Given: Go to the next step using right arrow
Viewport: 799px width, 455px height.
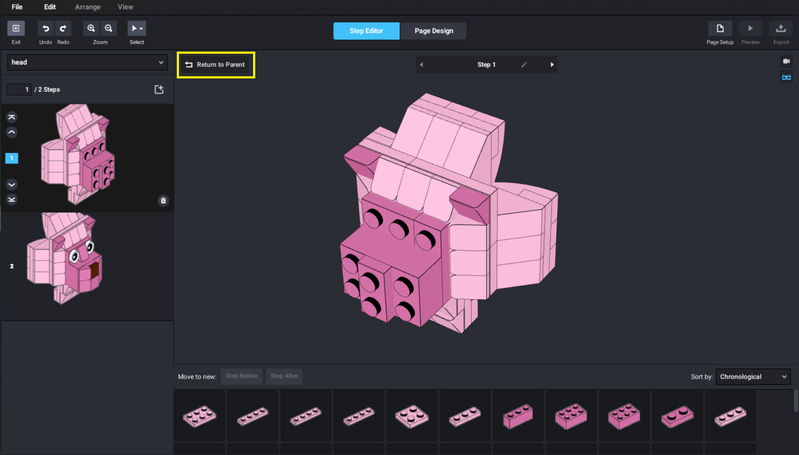Looking at the screenshot, I should pos(552,65).
